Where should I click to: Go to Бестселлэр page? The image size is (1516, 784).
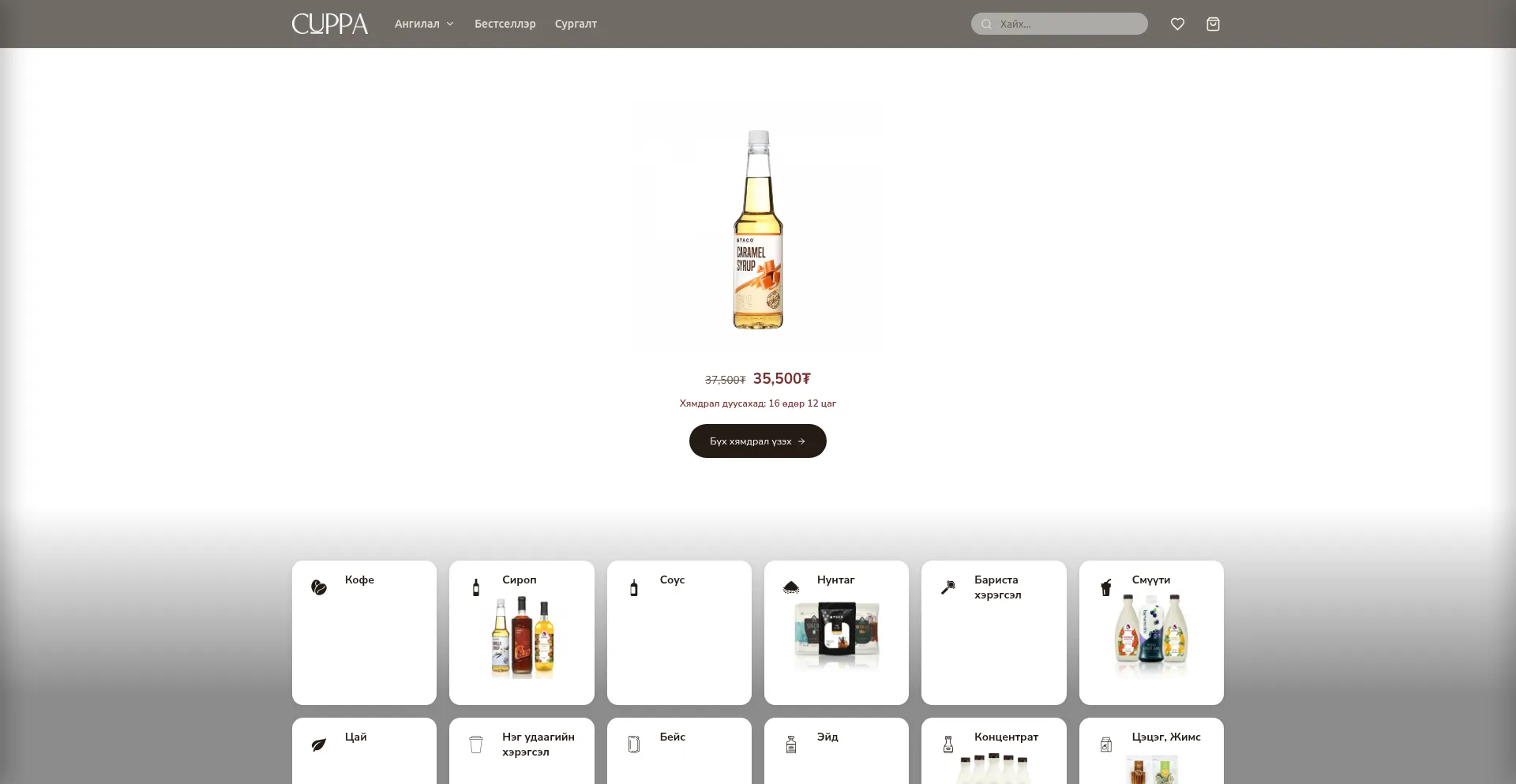coord(505,24)
